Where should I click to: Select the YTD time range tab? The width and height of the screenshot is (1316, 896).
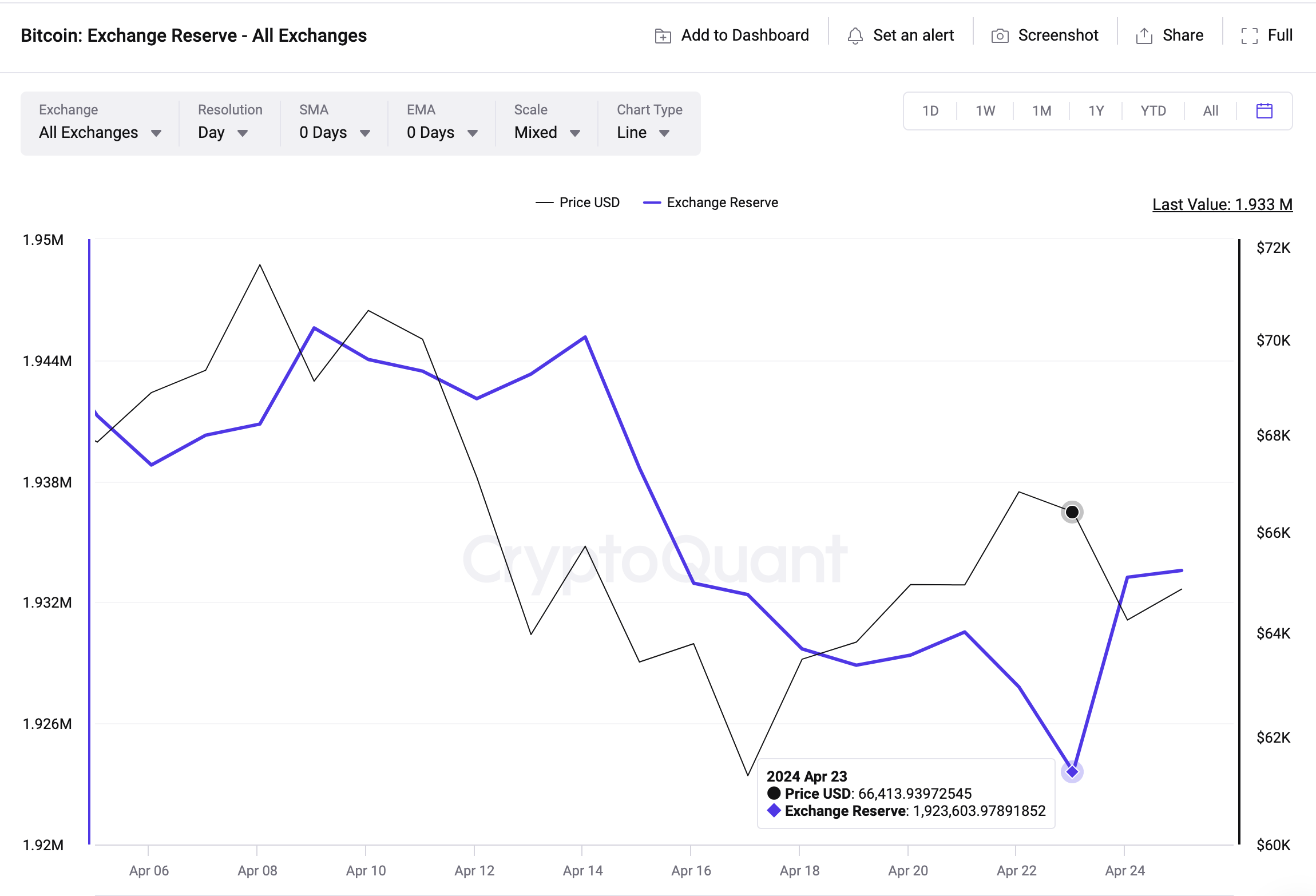[1152, 110]
